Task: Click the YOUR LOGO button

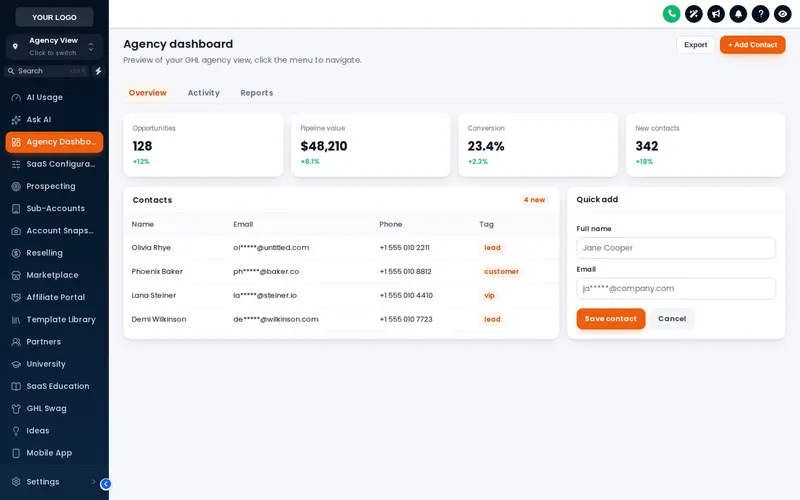Action: click(54, 17)
